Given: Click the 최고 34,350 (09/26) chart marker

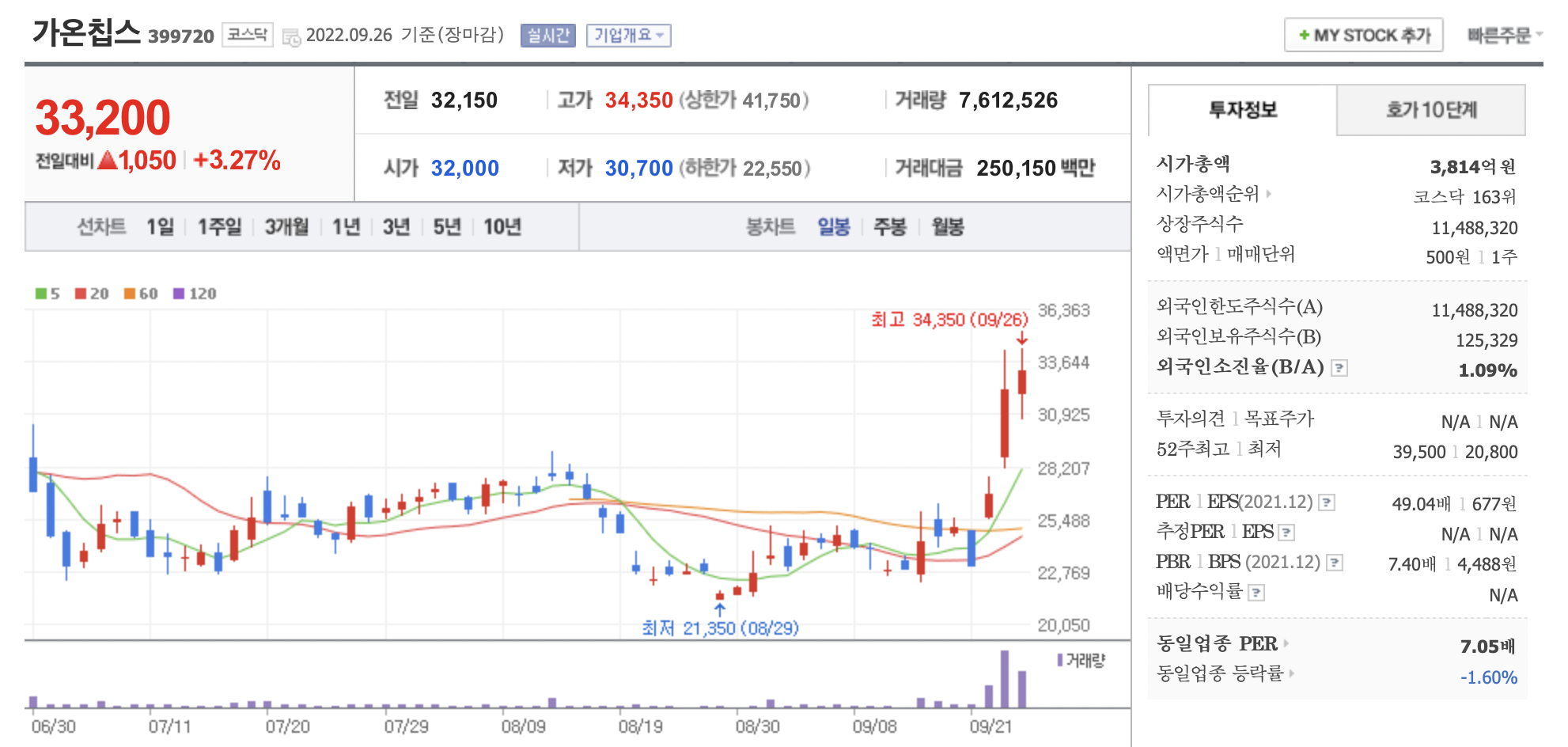Looking at the screenshot, I should point(949,320).
